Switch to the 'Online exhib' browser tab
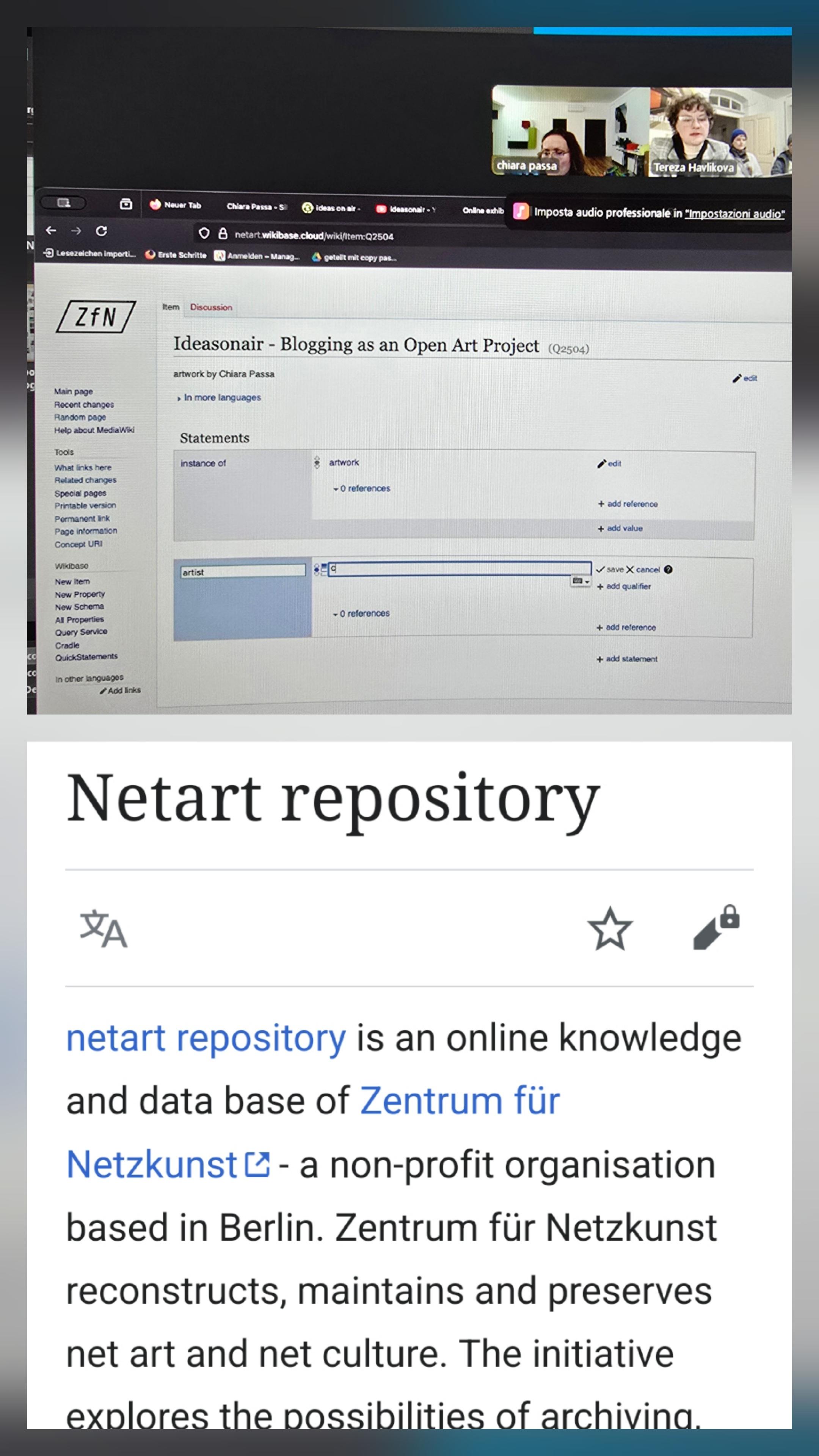This screenshot has width=819, height=1456. (483, 210)
